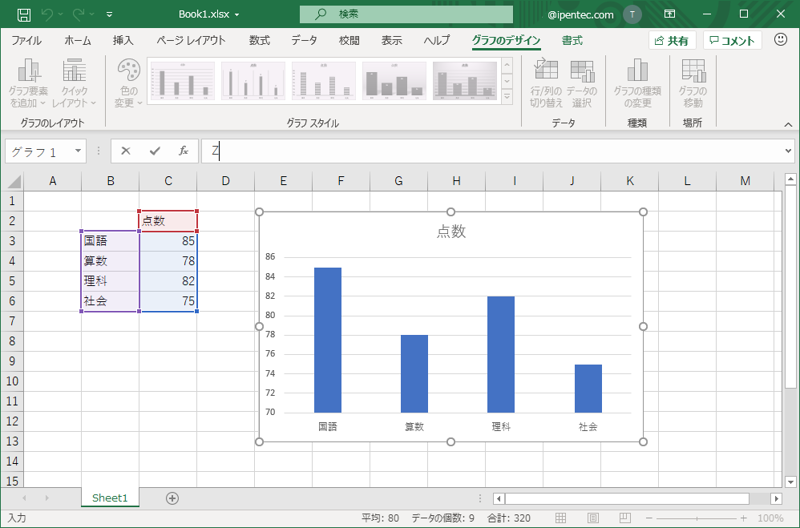Click the 共有 share button
800x528 pixels.
[x=672, y=40]
